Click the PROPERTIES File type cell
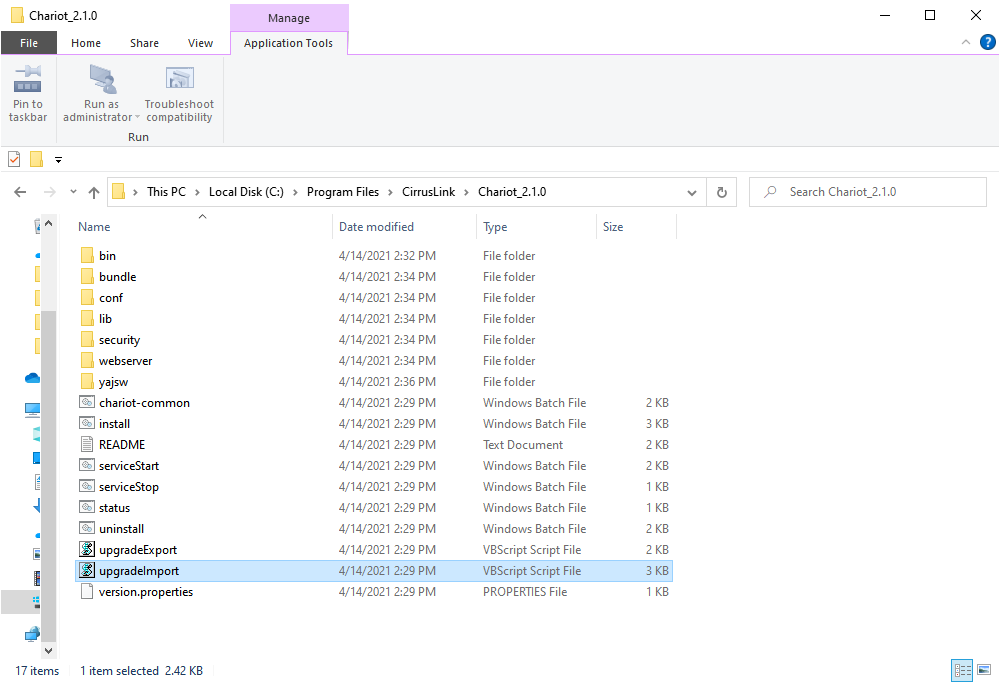The image size is (1000, 683). [x=525, y=592]
